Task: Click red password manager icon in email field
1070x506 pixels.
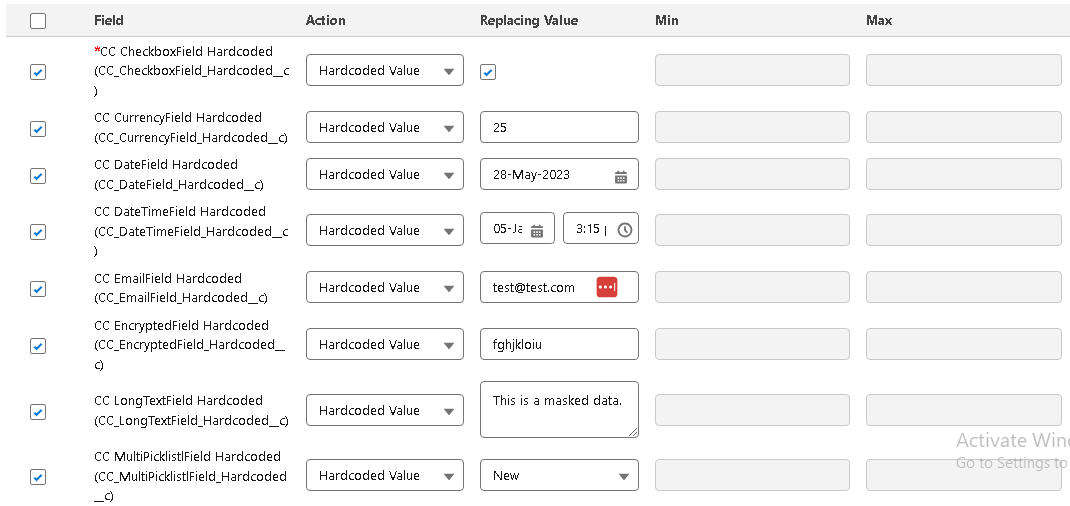Action: [607, 287]
